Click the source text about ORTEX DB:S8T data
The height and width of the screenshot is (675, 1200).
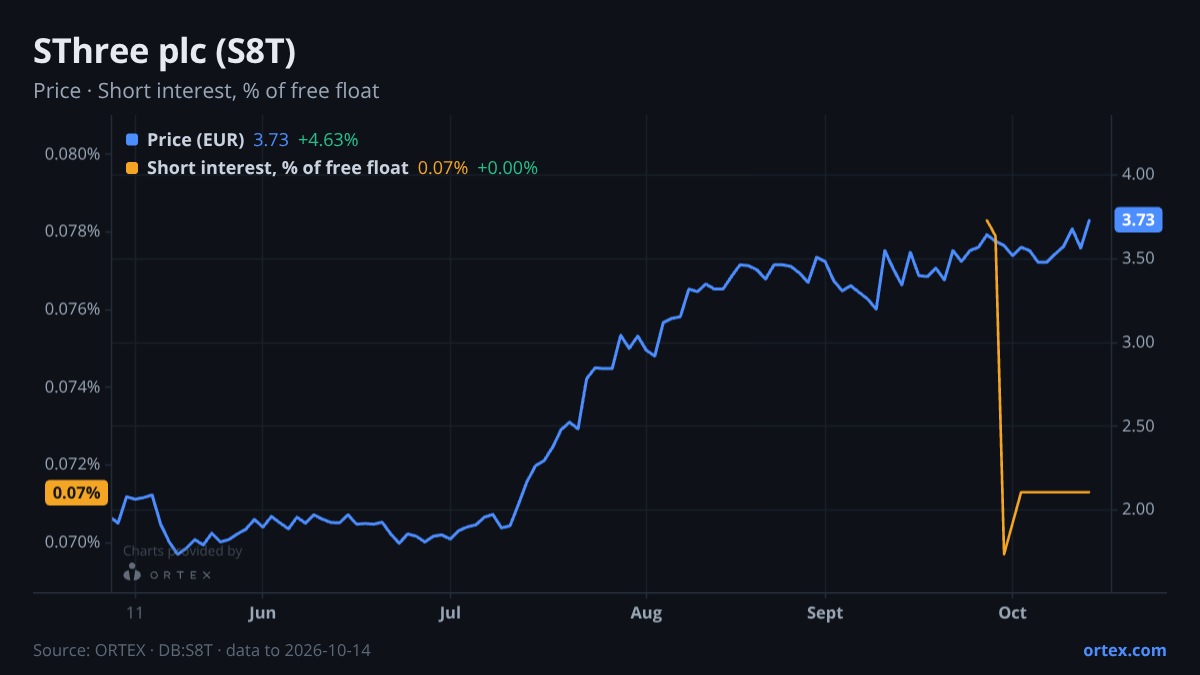click(202, 650)
